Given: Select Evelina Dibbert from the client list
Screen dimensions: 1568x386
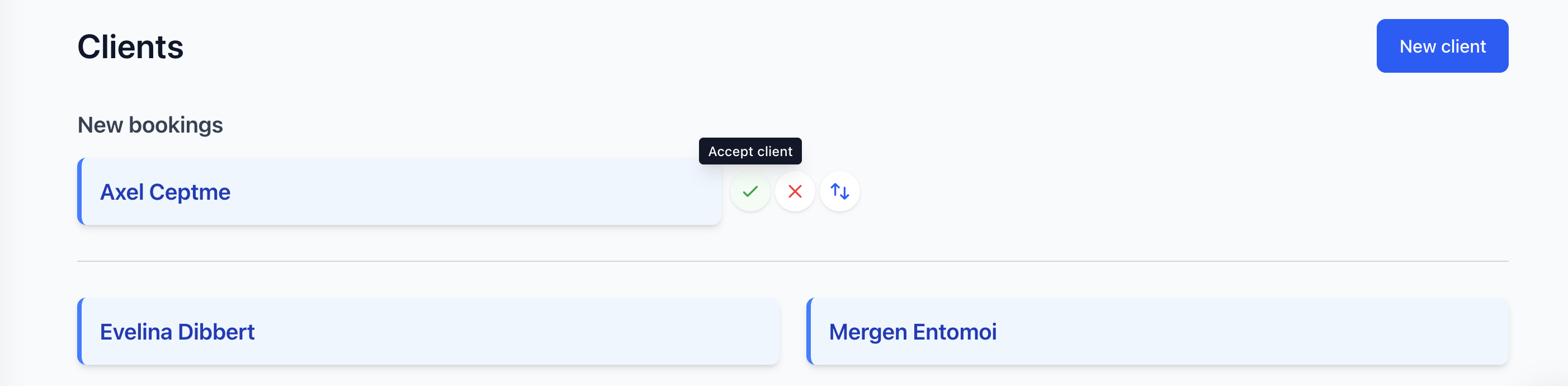Looking at the screenshot, I should (178, 332).
